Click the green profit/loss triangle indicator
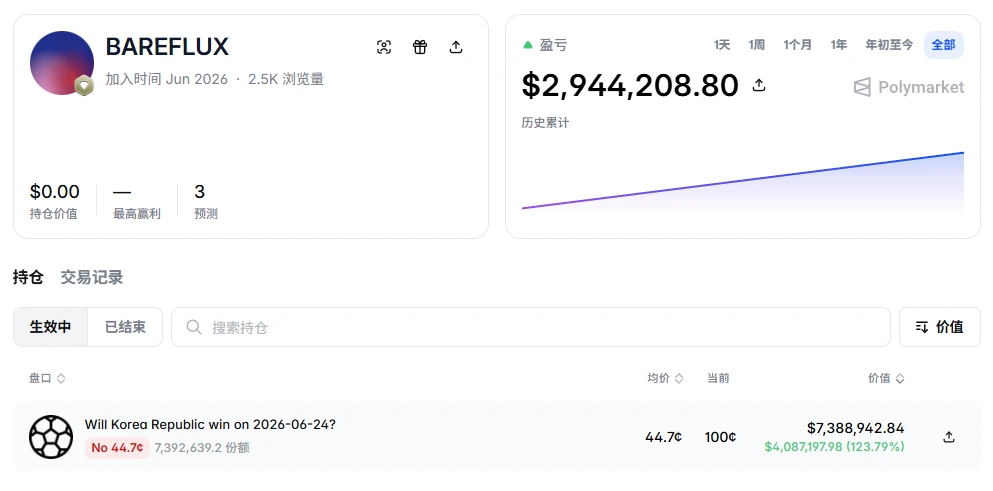The width and height of the screenshot is (993, 491). pos(528,45)
